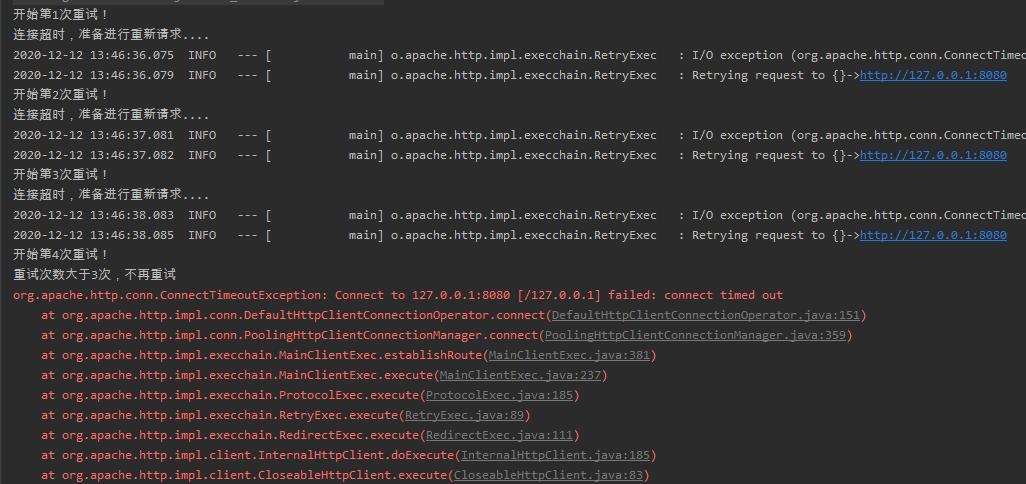Click the timestamp 2020-12-12 13:46:36.079
Image resolution: width=1026 pixels, height=484 pixels.
pos(94,75)
